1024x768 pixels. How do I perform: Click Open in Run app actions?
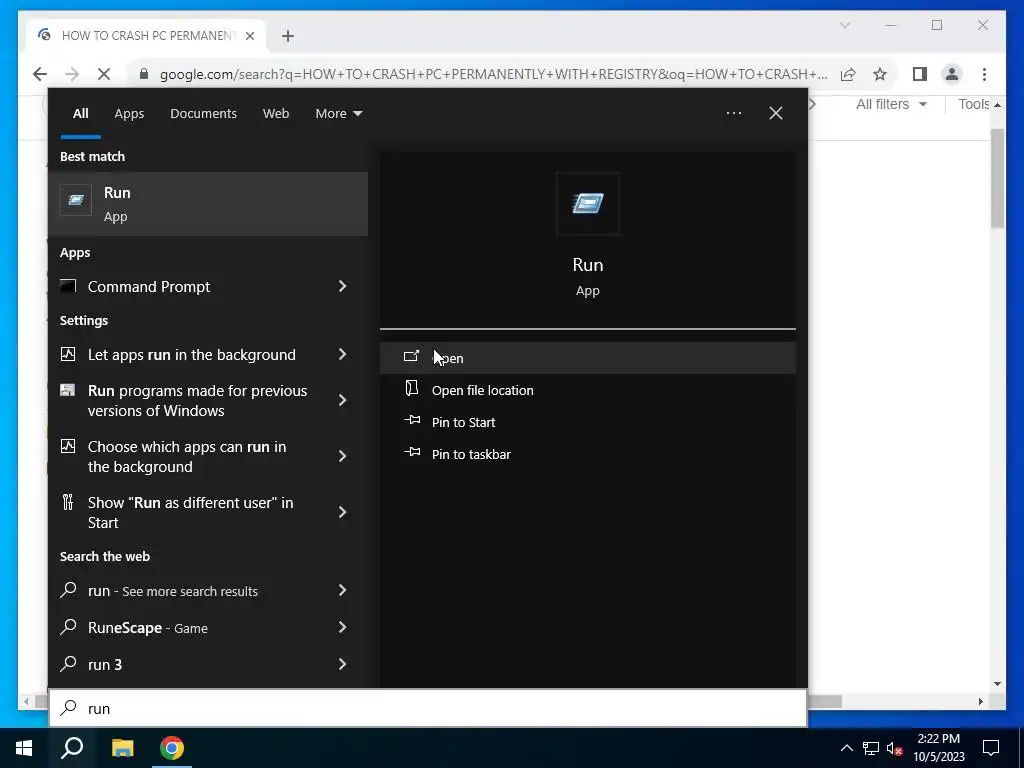pyautogui.click(x=588, y=358)
